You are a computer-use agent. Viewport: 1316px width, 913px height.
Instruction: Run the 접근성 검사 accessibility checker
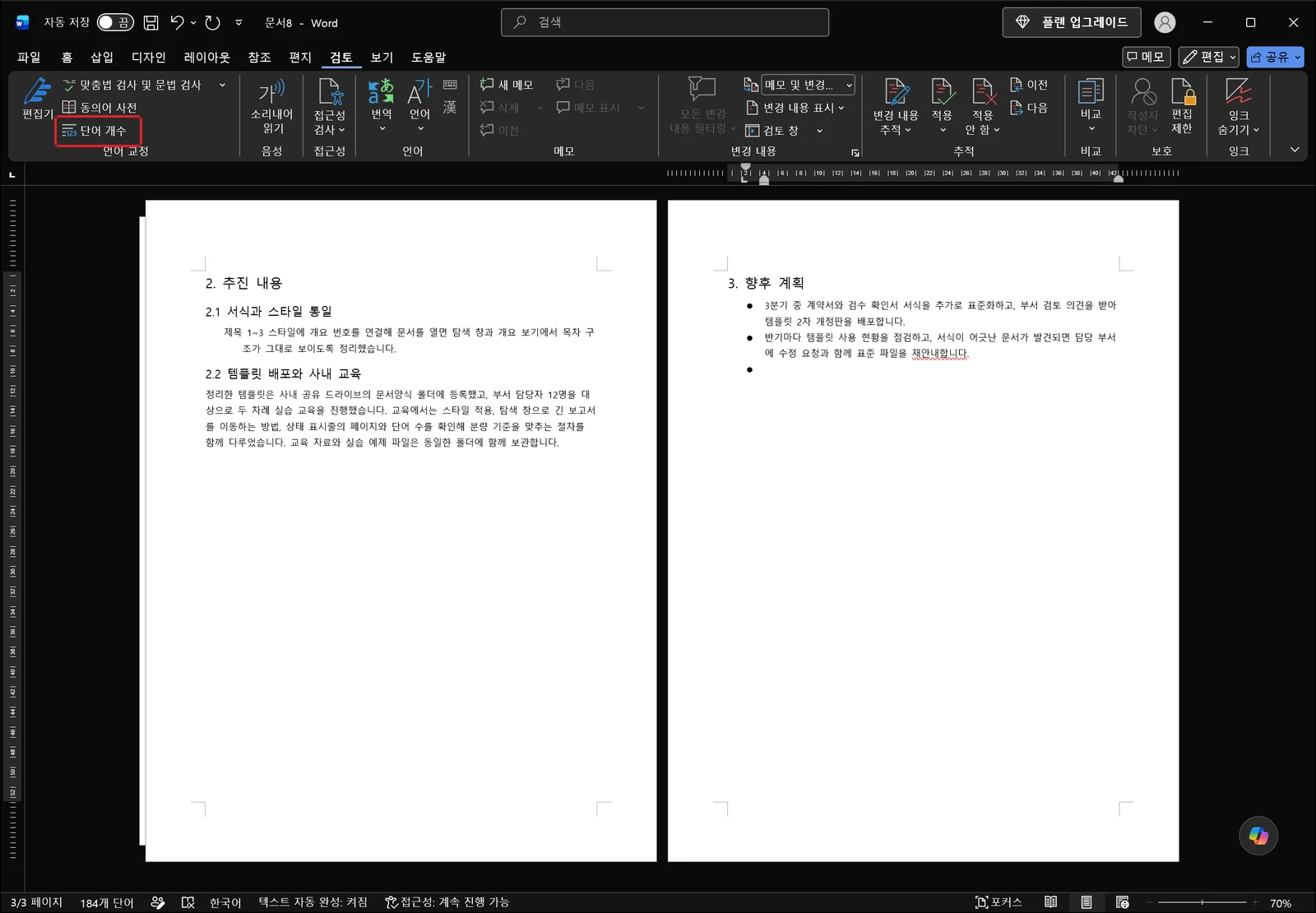click(330, 106)
